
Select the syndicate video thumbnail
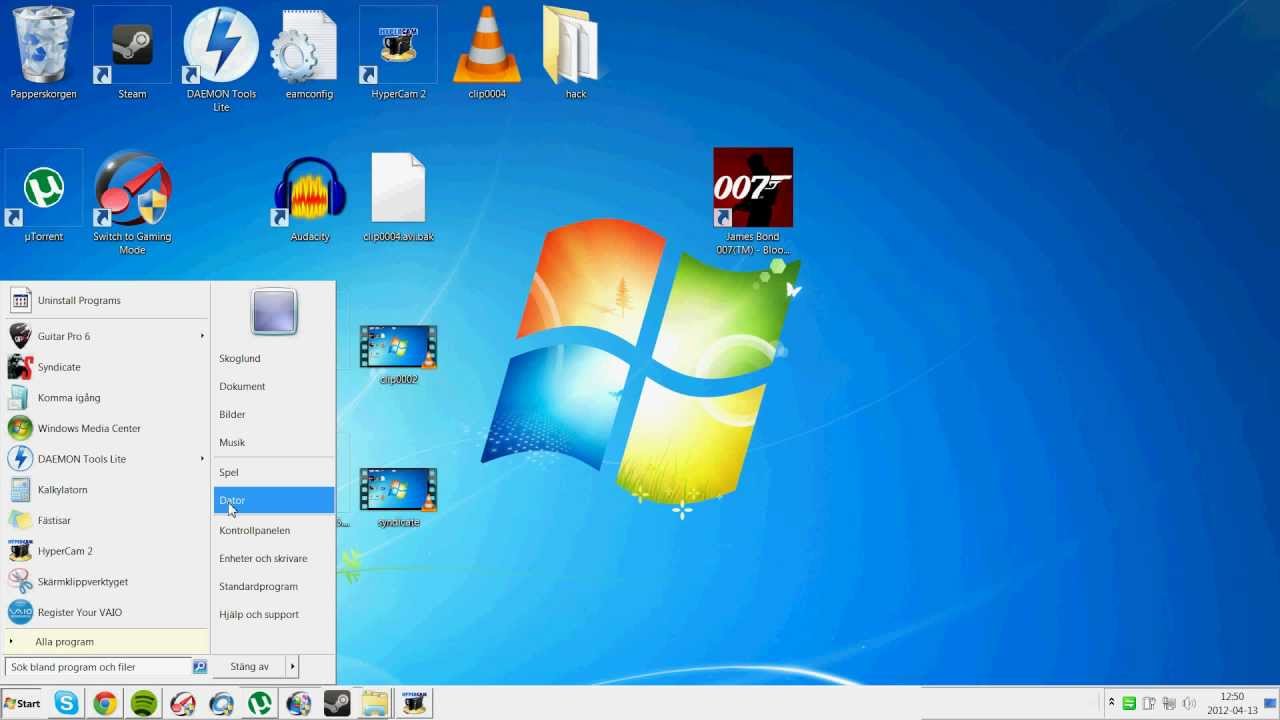398,497
